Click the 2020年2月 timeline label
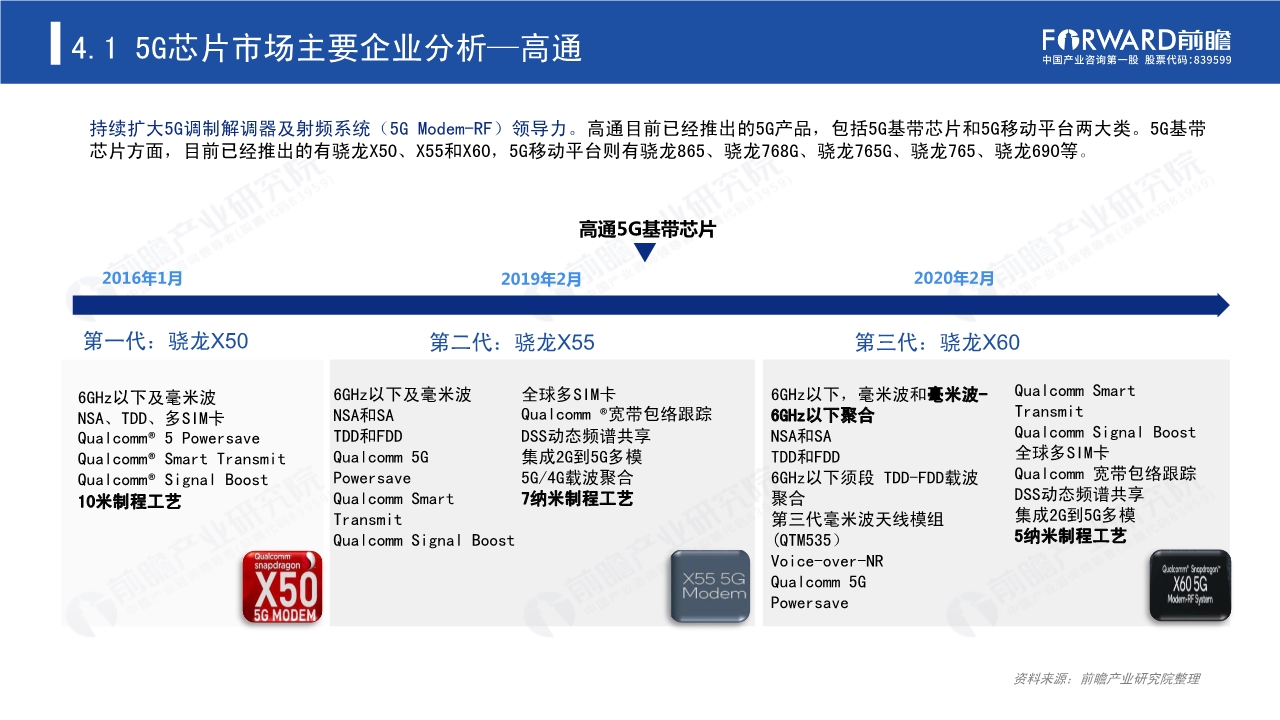1280x720 pixels. [x=953, y=277]
